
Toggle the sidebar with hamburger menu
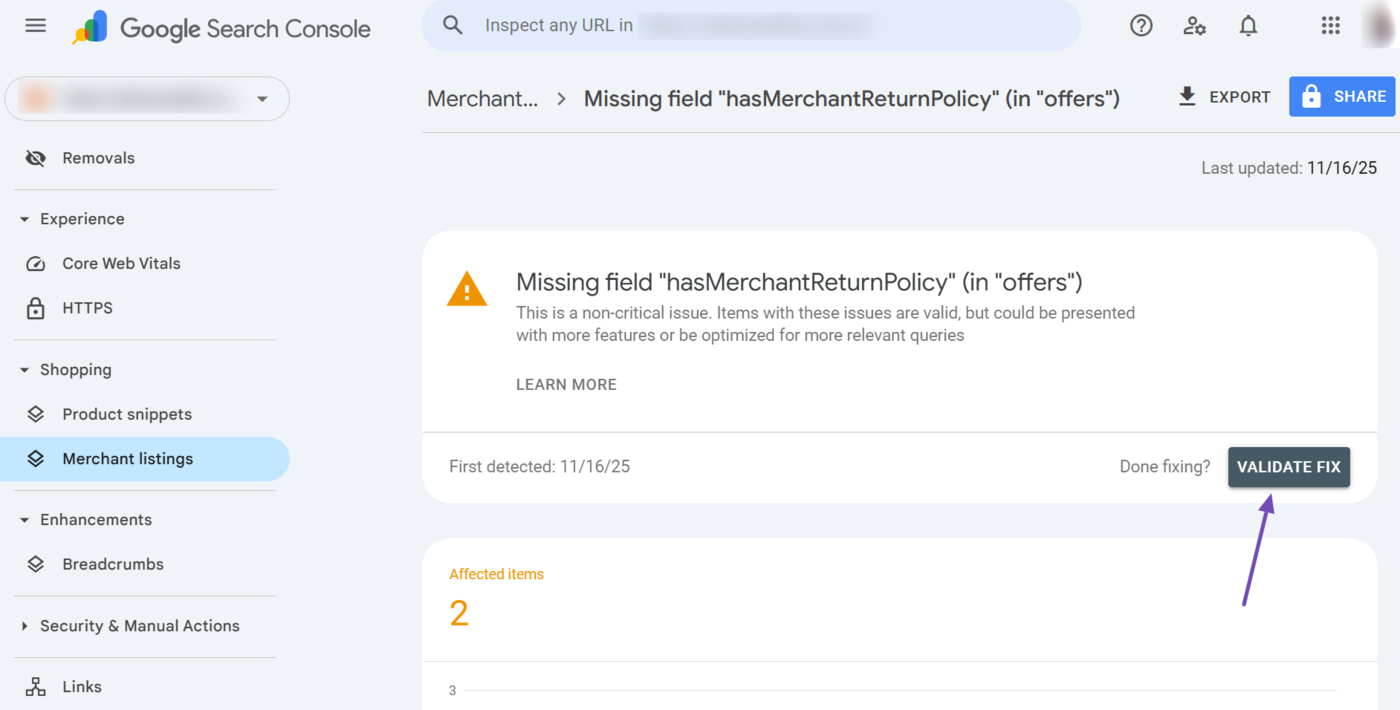pos(35,25)
